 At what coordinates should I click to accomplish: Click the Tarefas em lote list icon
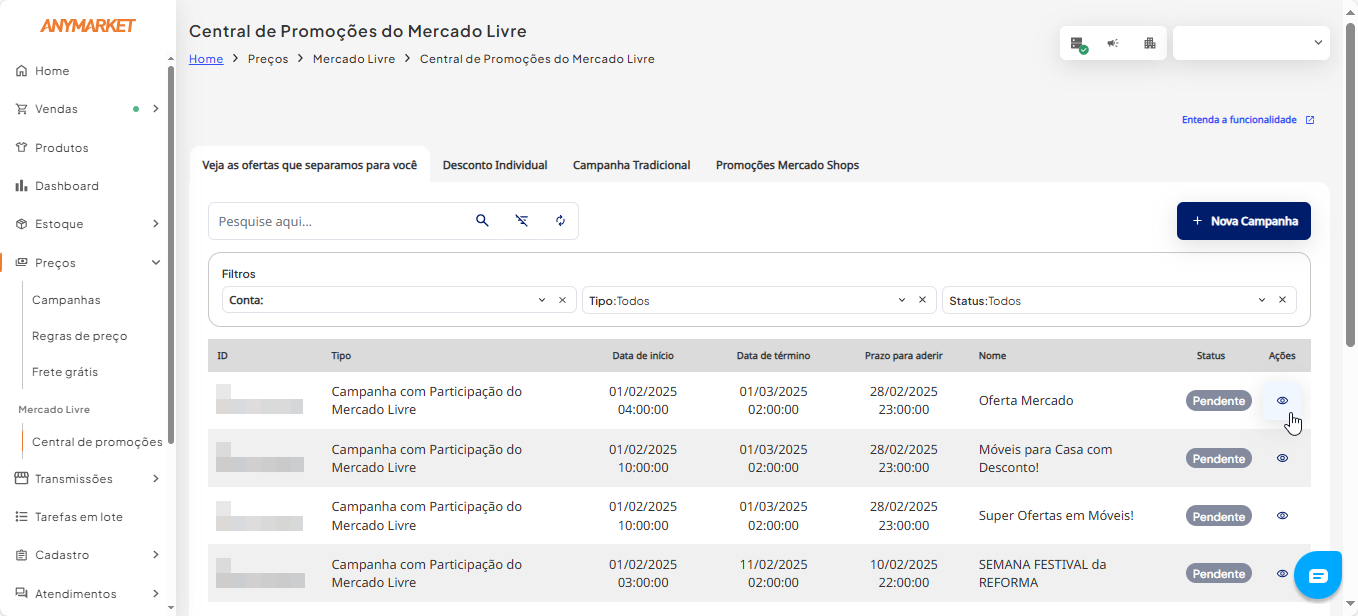click(x=21, y=517)
